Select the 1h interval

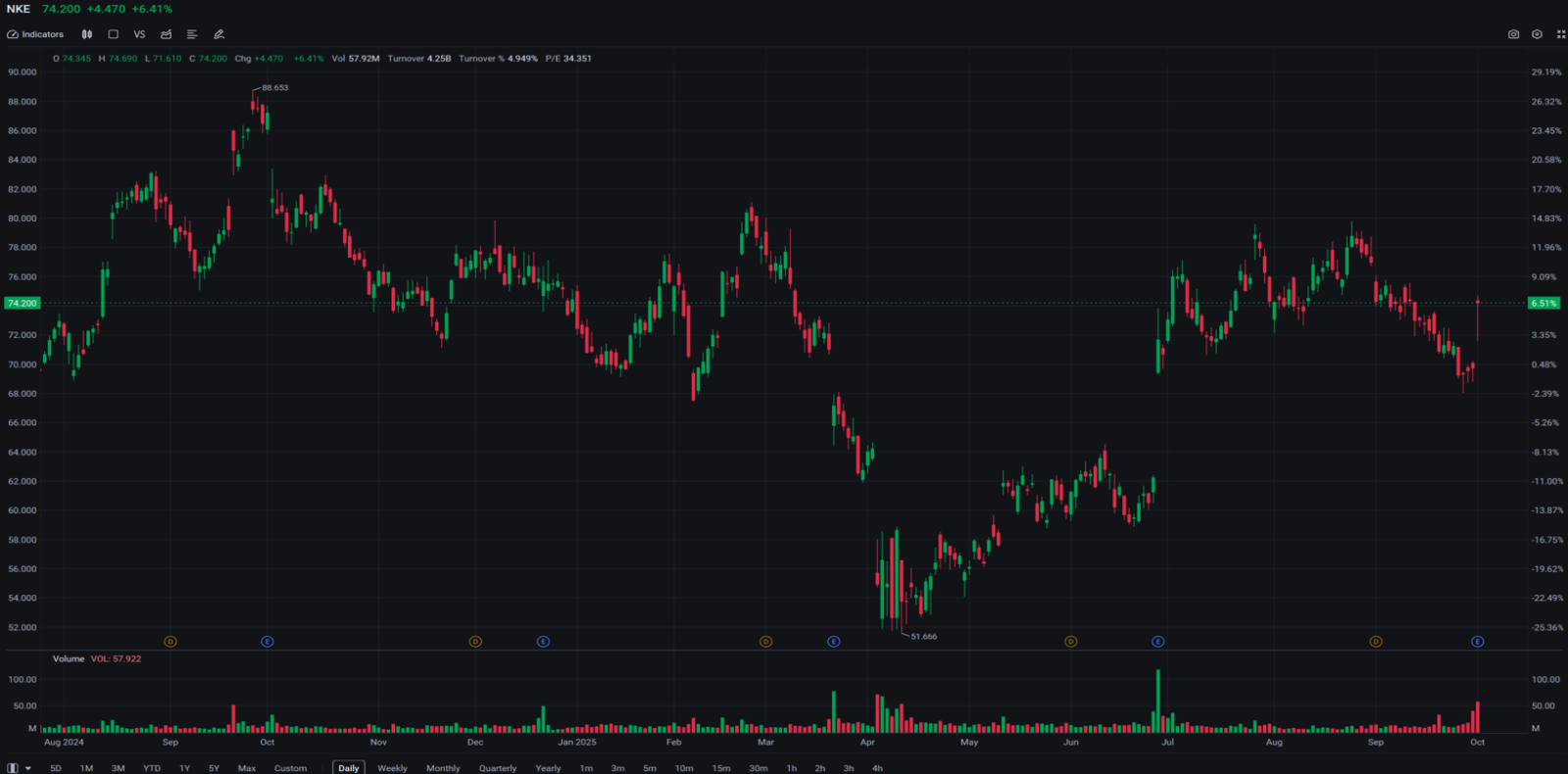click(792, 768)
